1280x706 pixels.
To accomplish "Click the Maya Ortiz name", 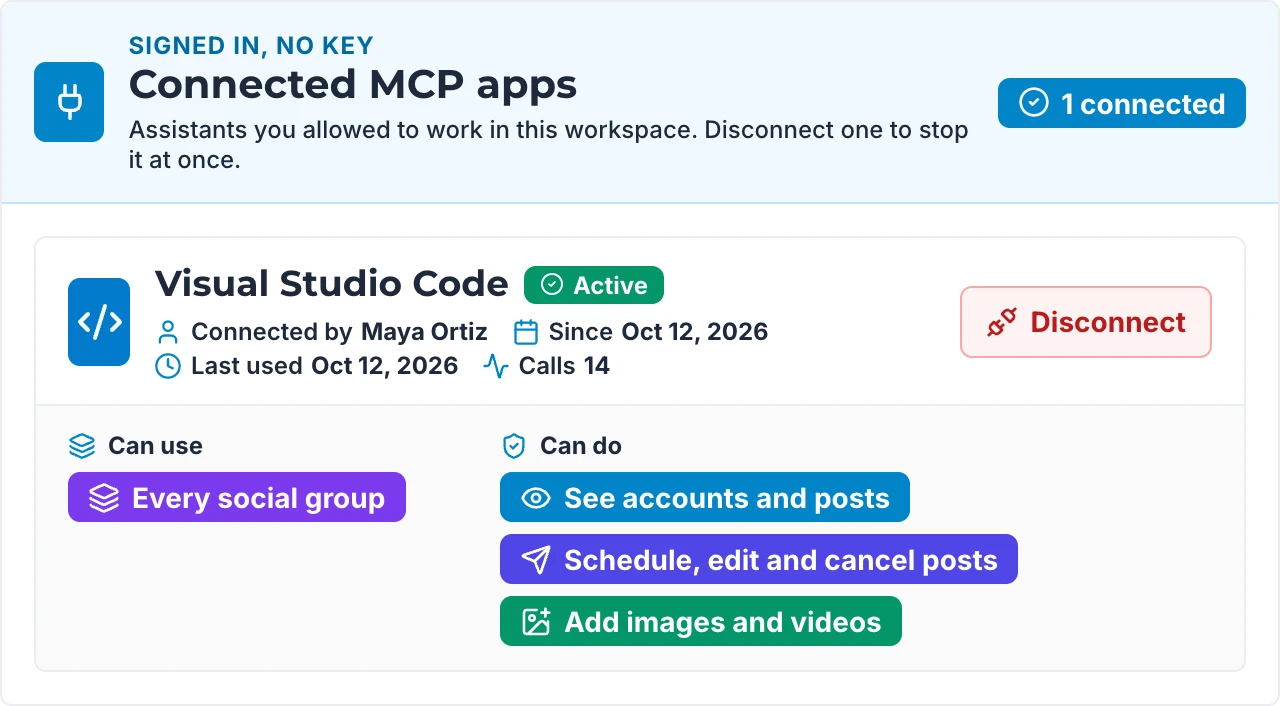I will (x=424, y=332).
